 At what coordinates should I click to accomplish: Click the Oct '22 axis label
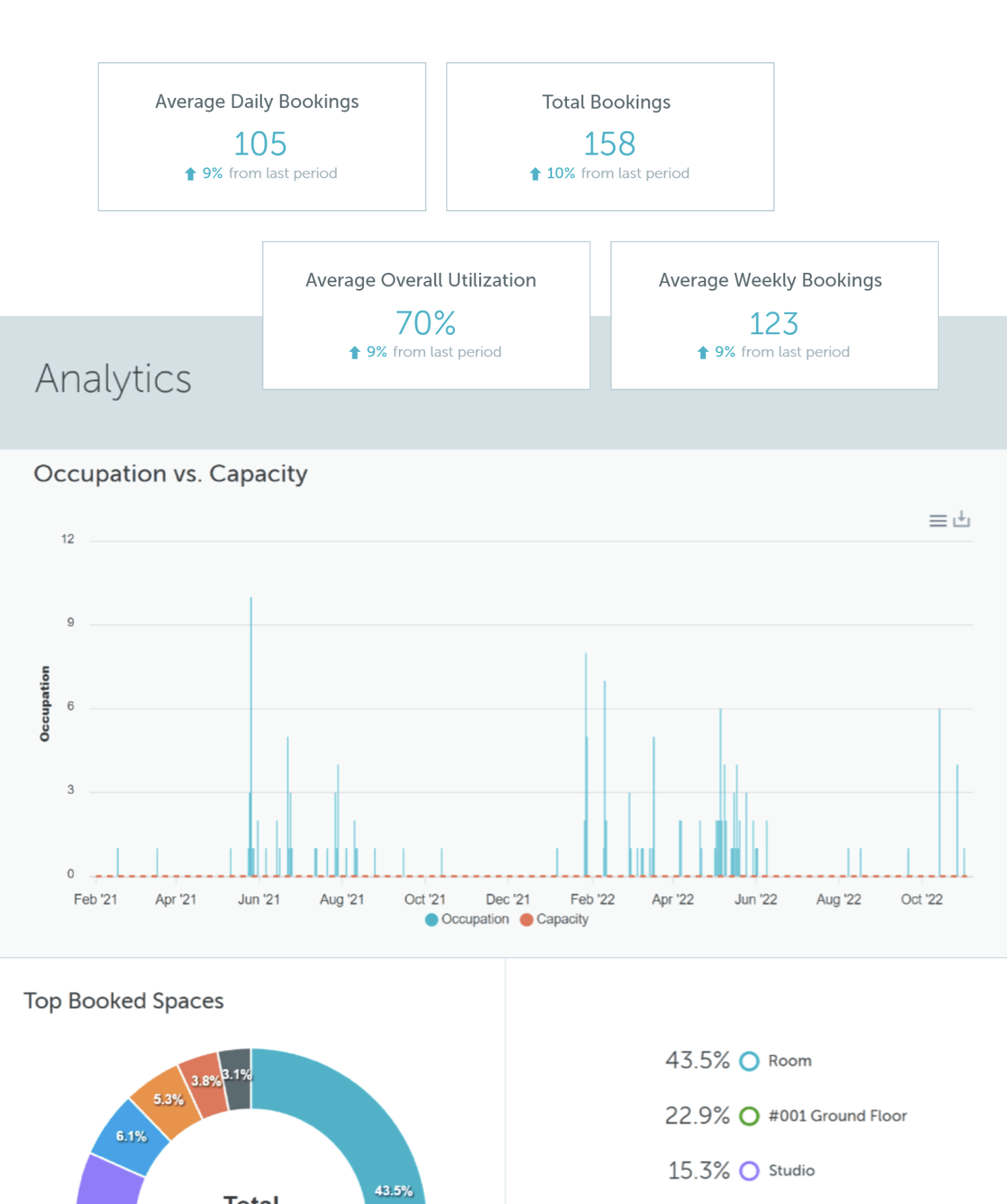922,899
